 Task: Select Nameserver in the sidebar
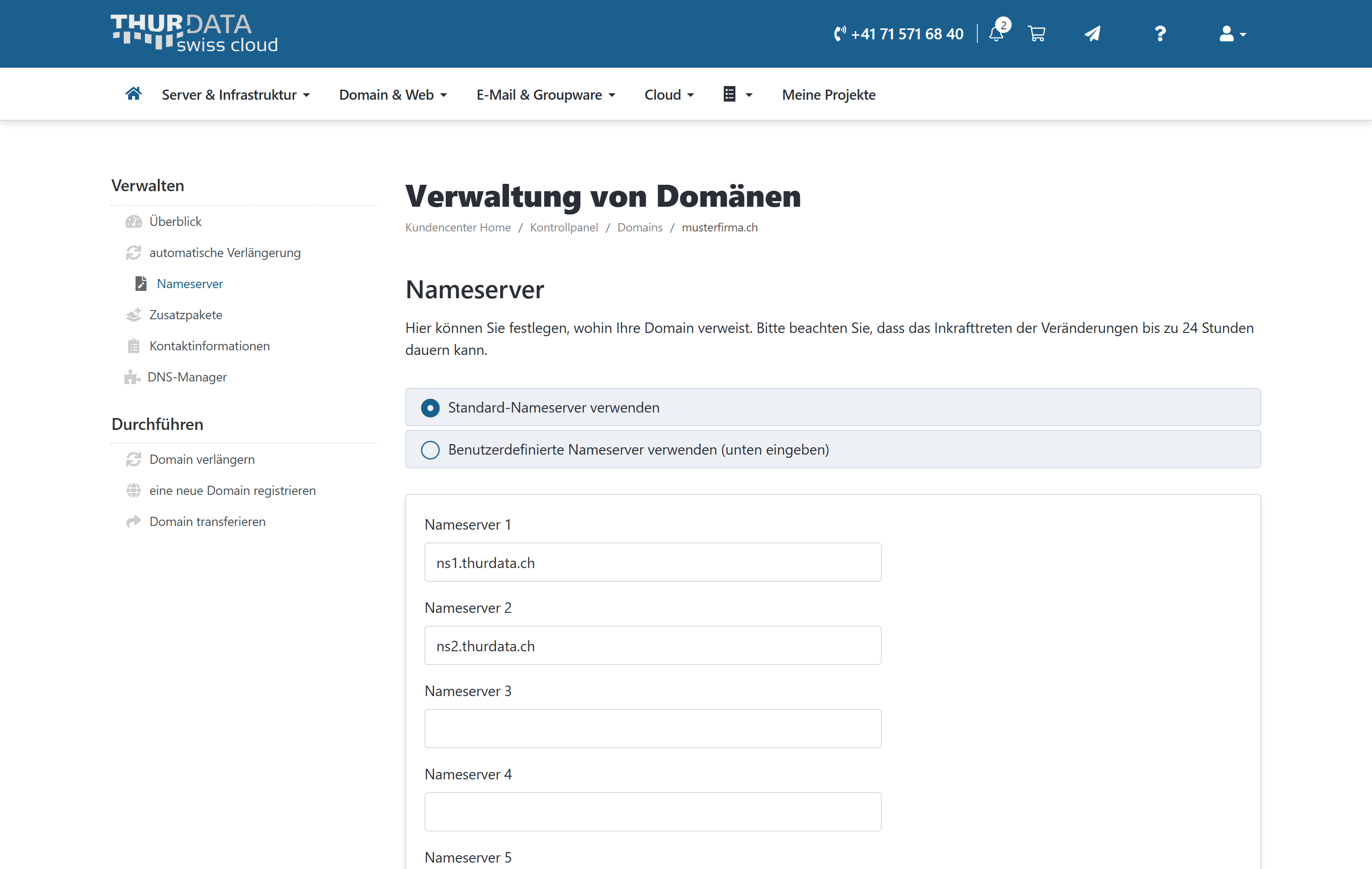(190, 284)
